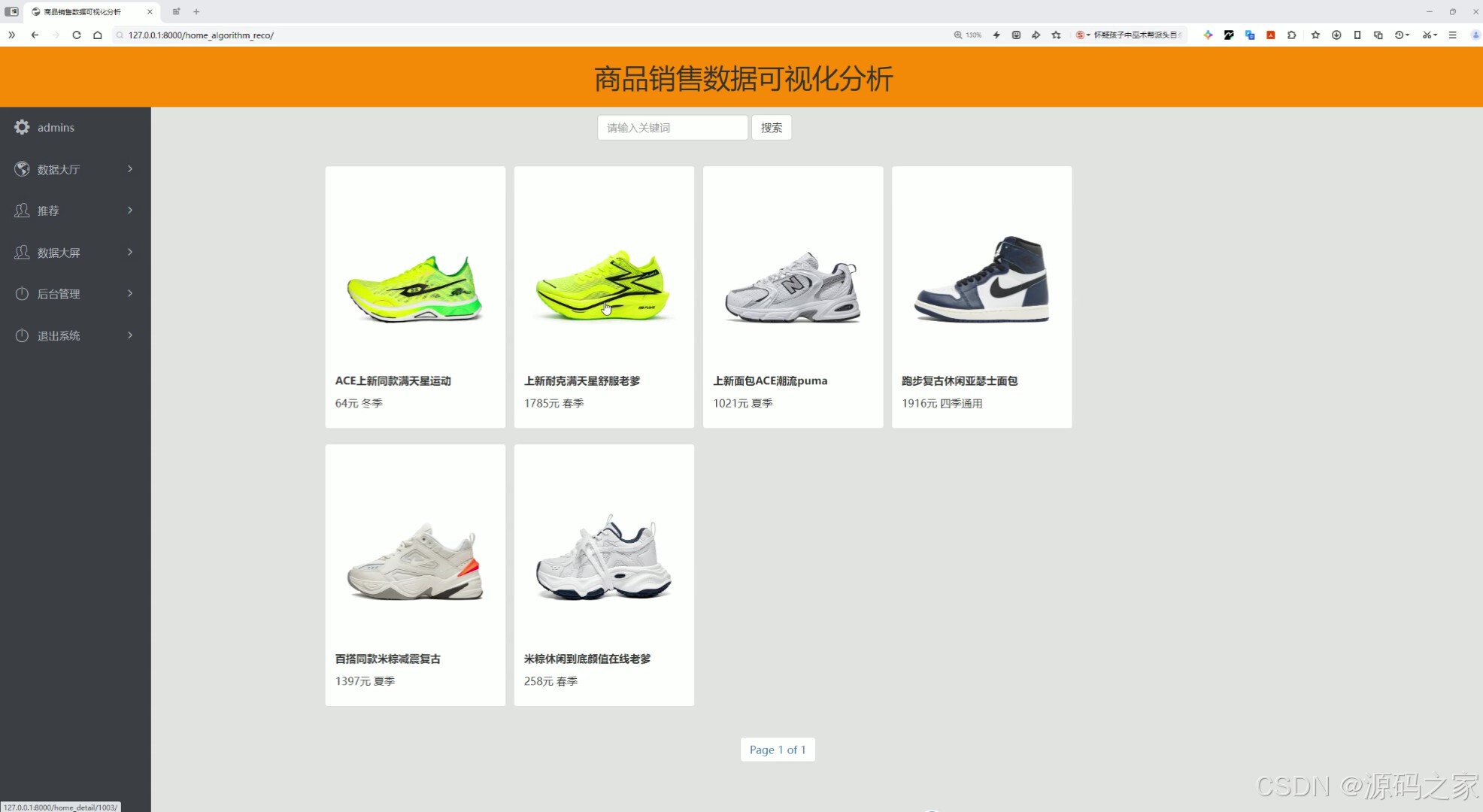This screenshot has height=812, width=1483.
Task: Click the users icon next to 推荐
Action: coord(21,211)
